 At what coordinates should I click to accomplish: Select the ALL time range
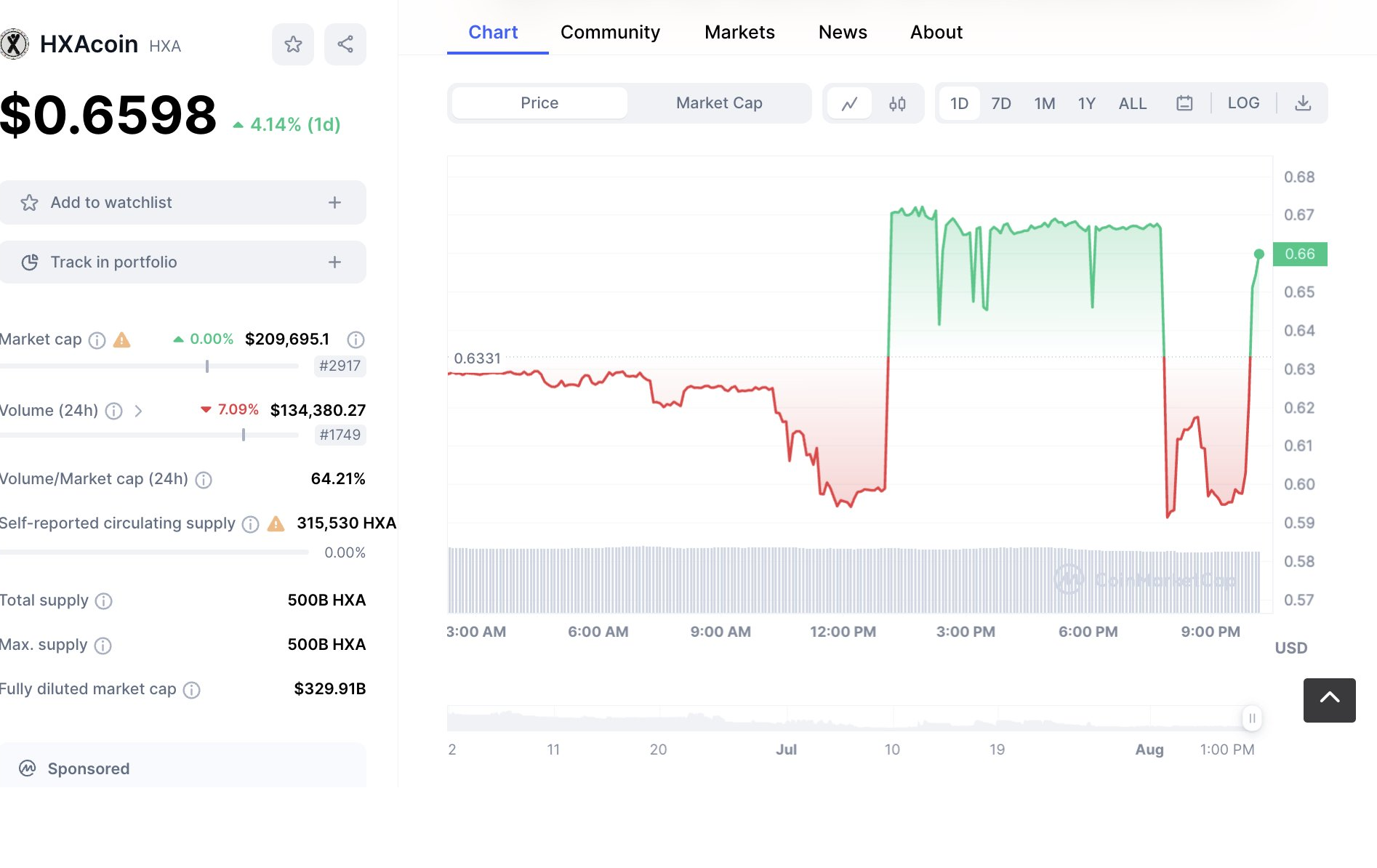1132,103
